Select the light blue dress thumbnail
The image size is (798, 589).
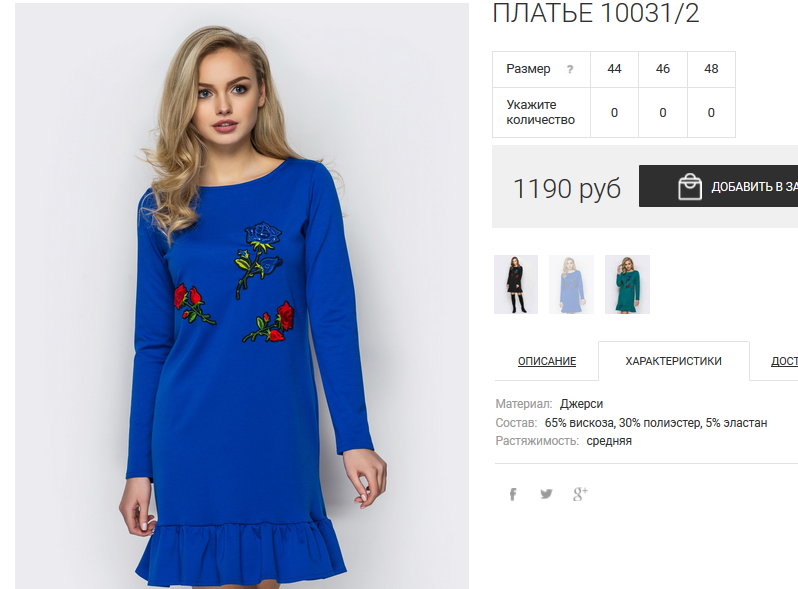point(571,284)
